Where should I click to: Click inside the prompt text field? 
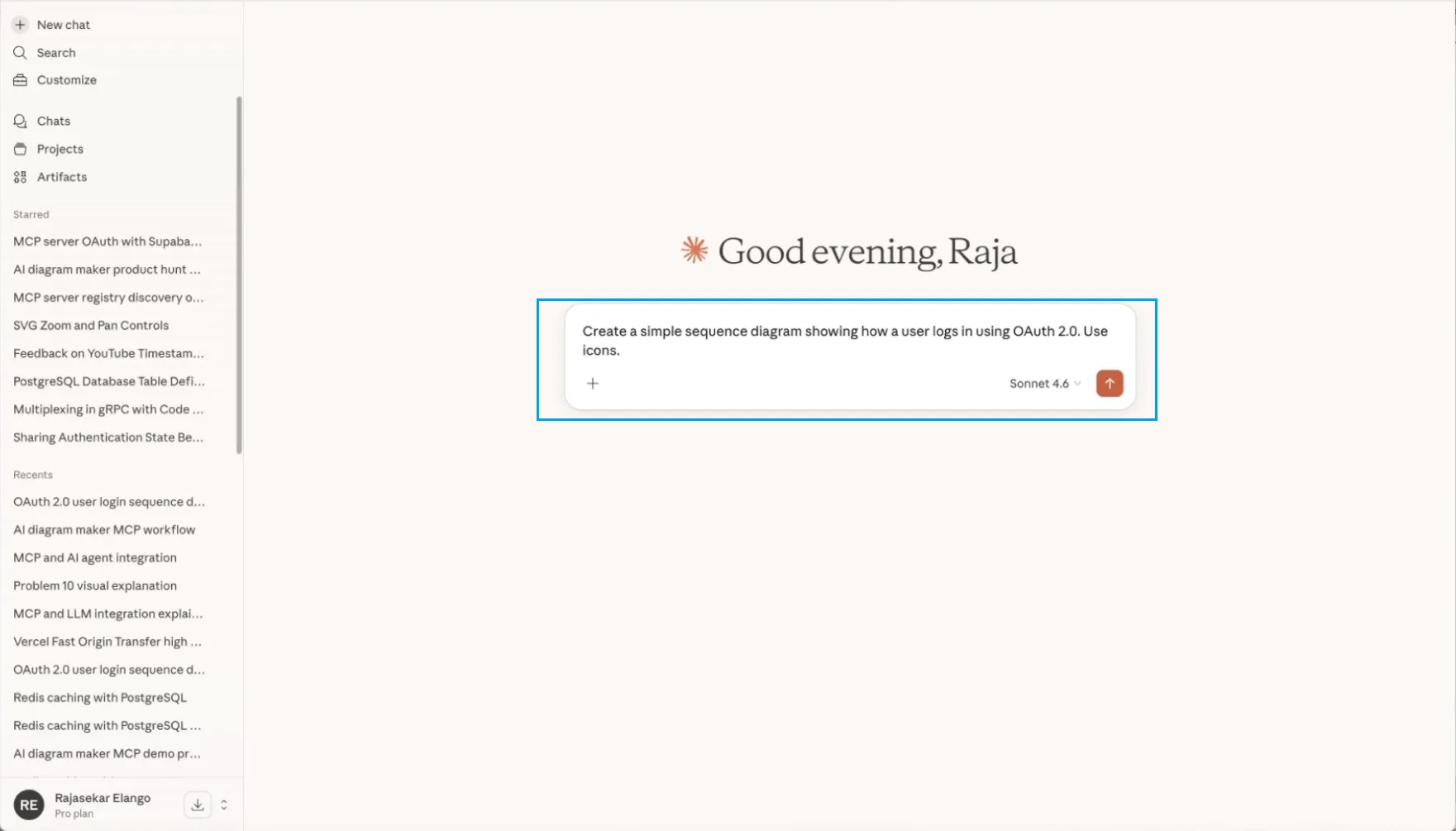click(843, 341)
